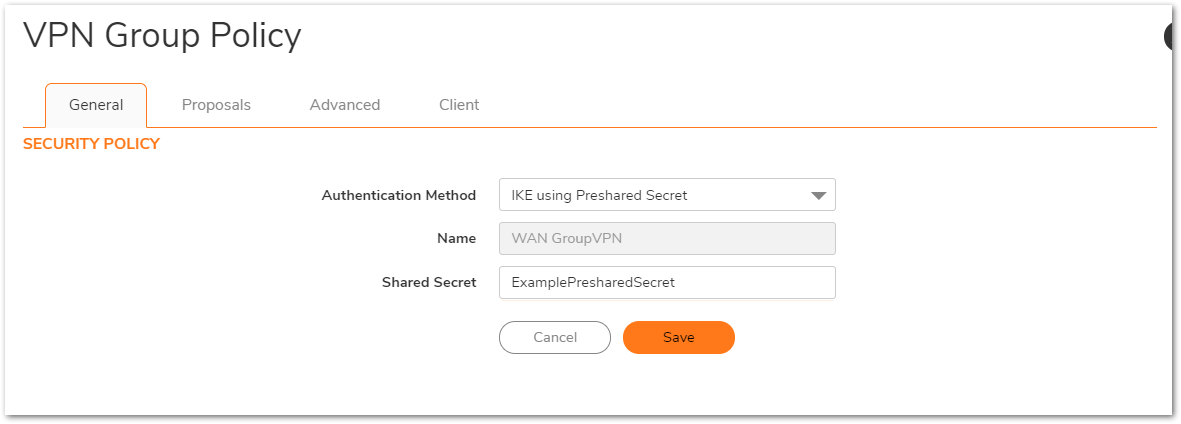Focus the Shared Secret input field

(x=666, y=282)
